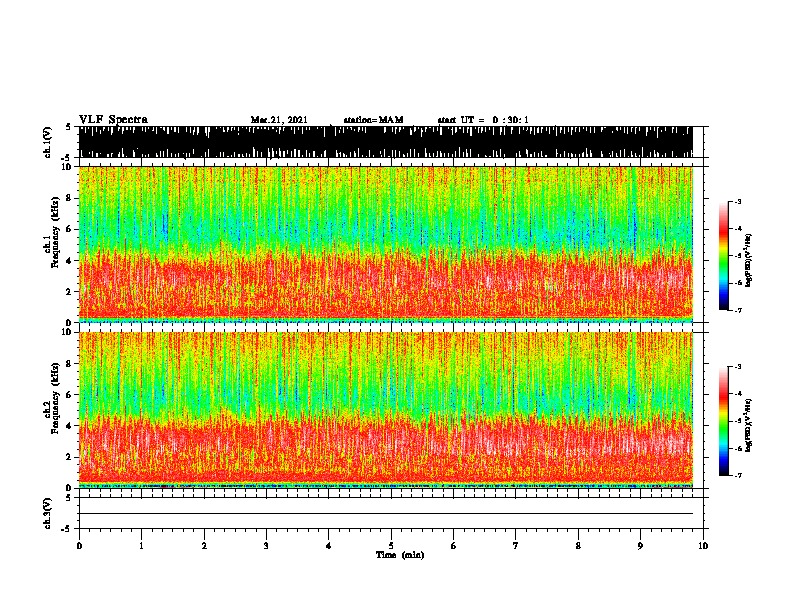This screenshot has width=792, height=612.
Task: Click the ch.1 colorbar log(PSD) unit label
Action: (748, 260)
